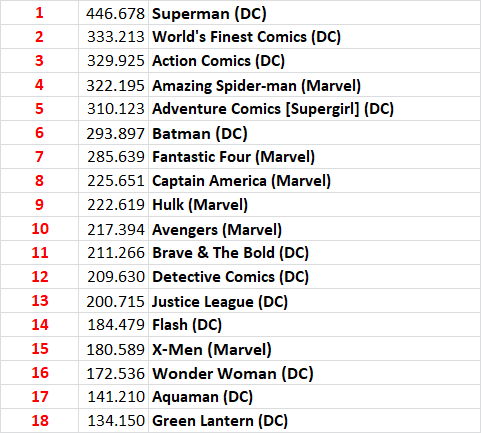Select the Batman (DC) cell
The width and height of the screenshot is (481, 433).
click(x=314, y=133)
